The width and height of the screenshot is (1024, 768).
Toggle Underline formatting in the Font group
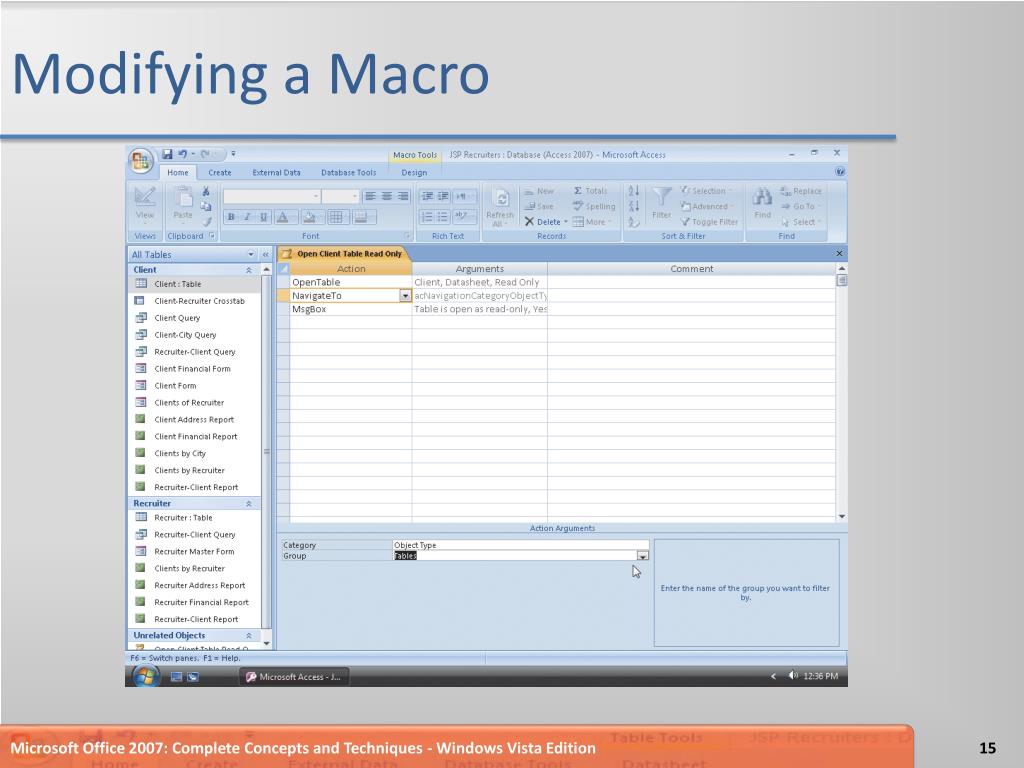click(263, 217)
